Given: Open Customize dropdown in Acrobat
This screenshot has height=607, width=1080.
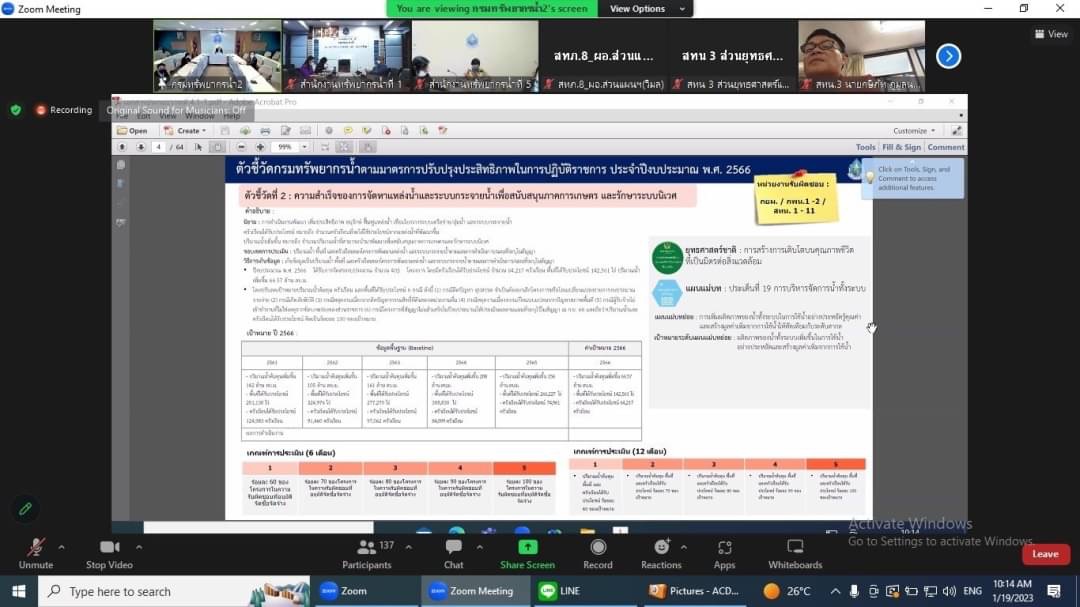Looking at the screenshot, I should (x=914, y=130).
